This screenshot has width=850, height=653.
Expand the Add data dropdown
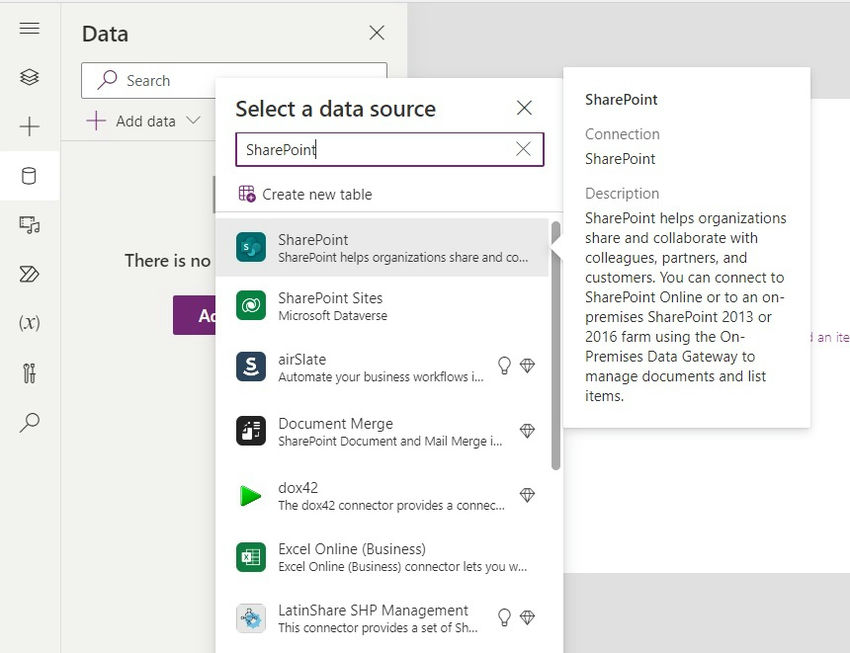143,121
